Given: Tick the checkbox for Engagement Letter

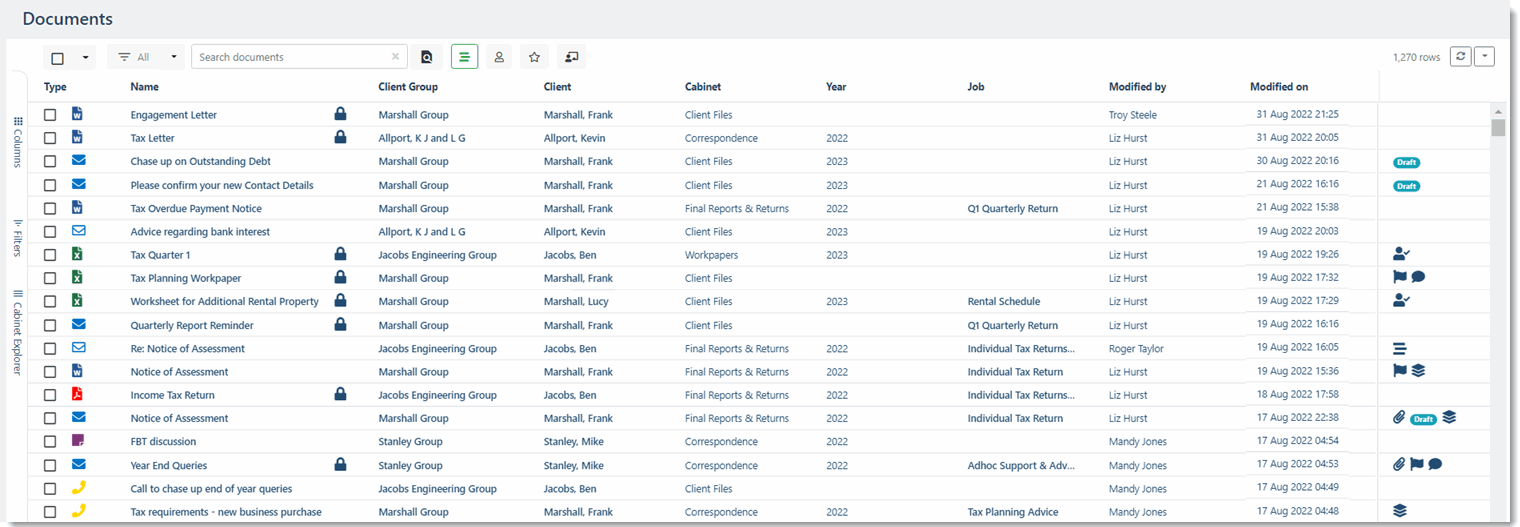Looking at the screenshot, I should (50, 115).
